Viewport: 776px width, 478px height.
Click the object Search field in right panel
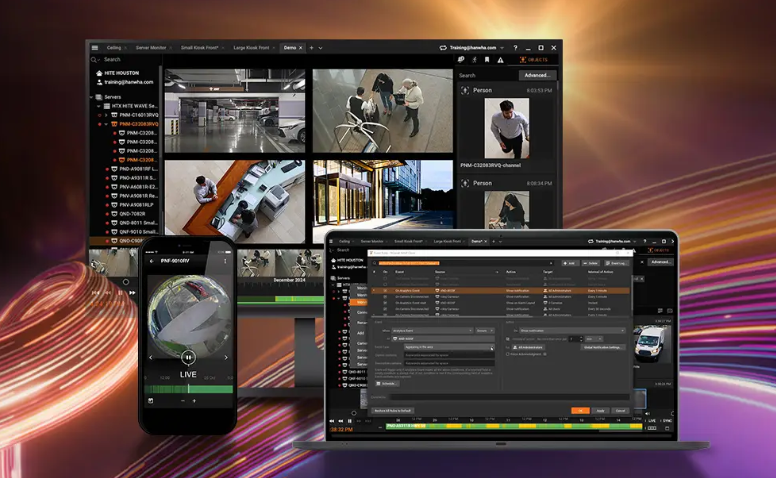tap(486, 75)
